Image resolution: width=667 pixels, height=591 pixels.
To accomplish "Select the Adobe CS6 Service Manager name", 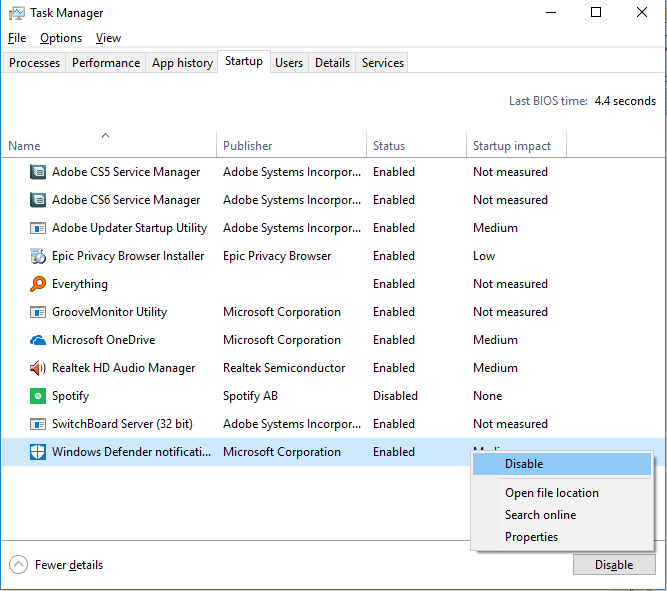I will pos(126,200).
